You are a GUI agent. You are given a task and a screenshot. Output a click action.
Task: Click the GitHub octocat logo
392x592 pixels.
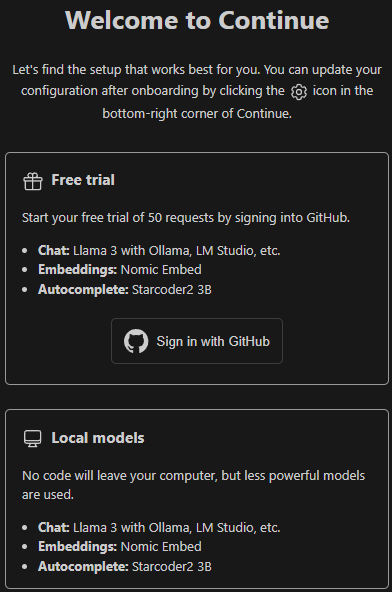[x=136, y=341]
